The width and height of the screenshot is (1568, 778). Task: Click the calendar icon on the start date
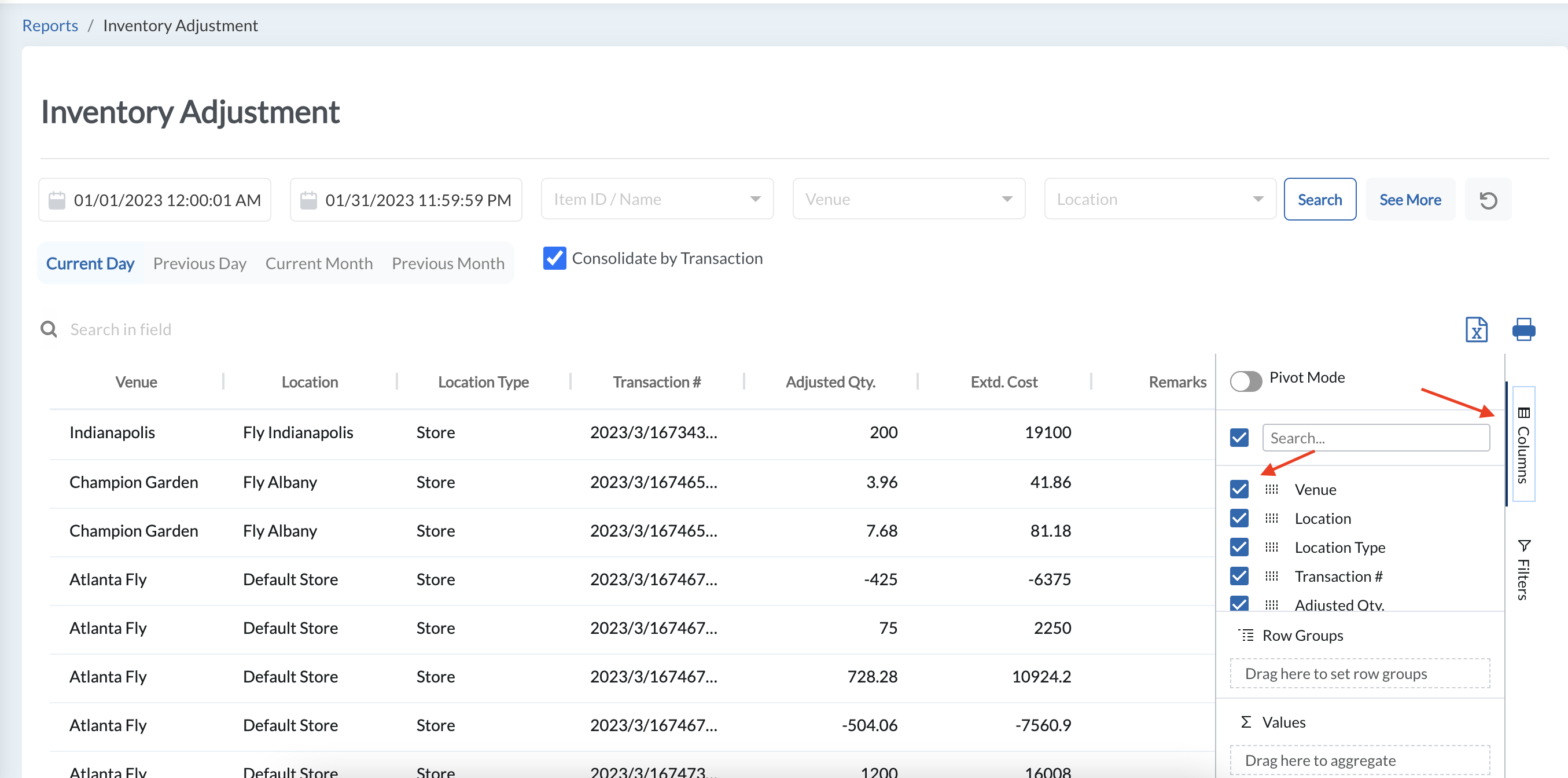coord(57,199)
